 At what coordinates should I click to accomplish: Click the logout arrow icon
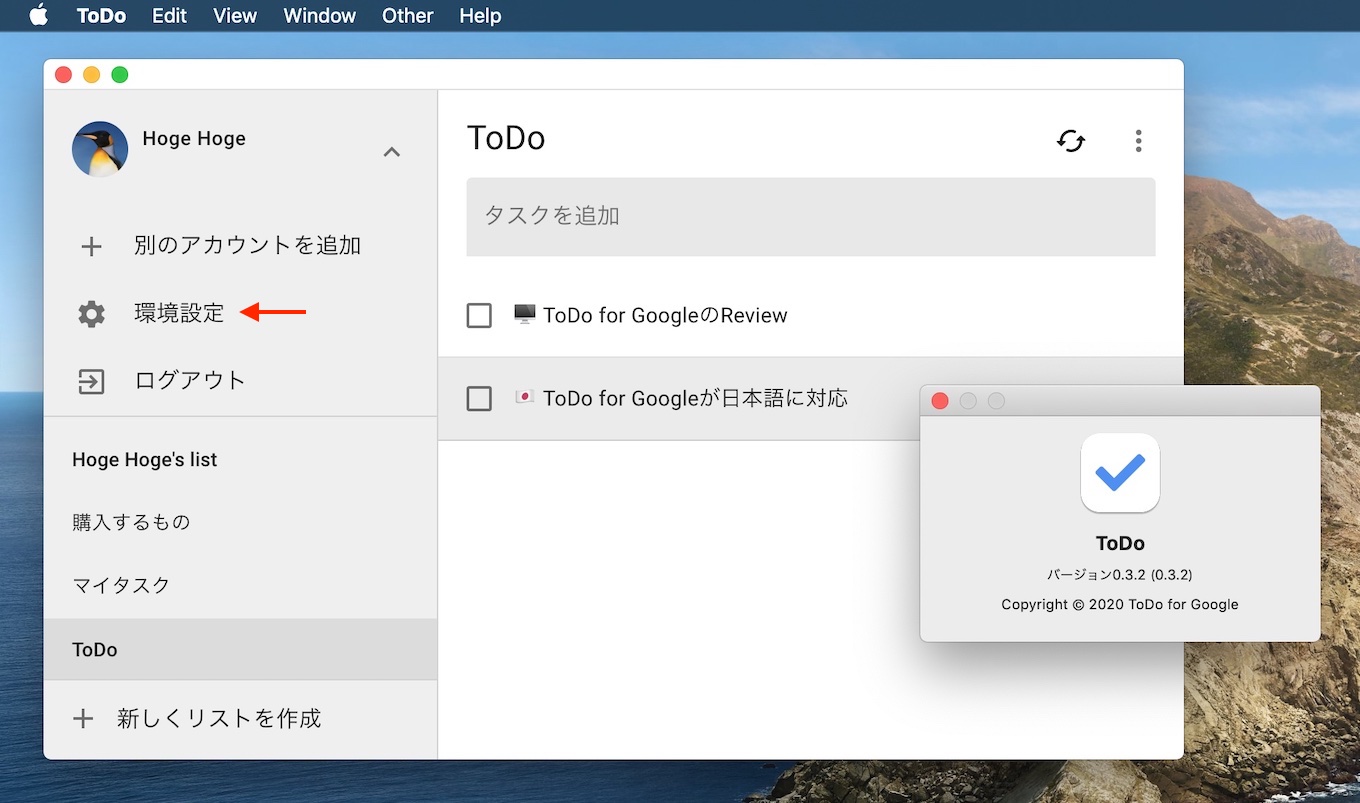[x=91, y=381]
